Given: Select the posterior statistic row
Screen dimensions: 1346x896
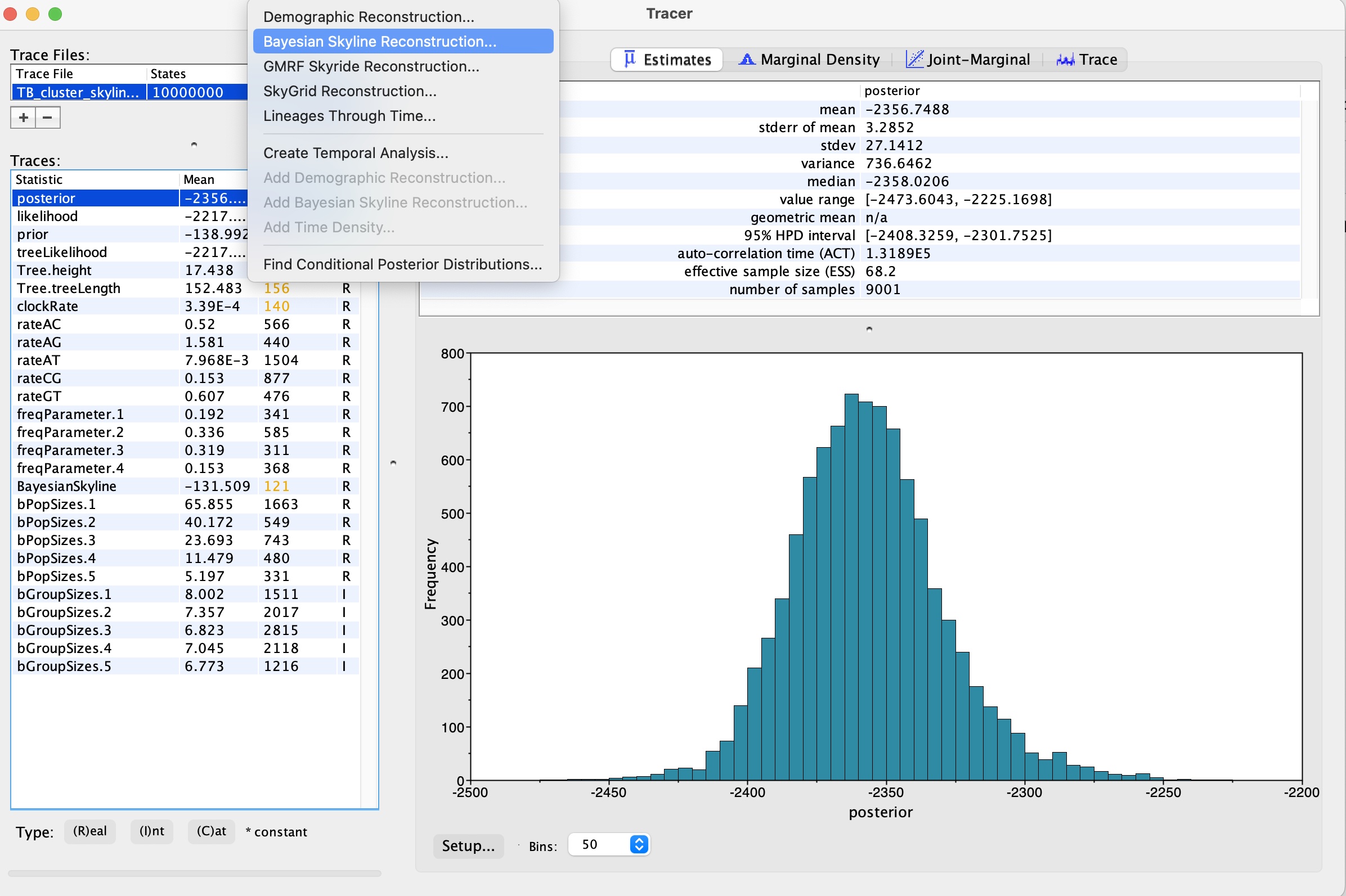Looking at the screenshot, I should coord(130,198).
